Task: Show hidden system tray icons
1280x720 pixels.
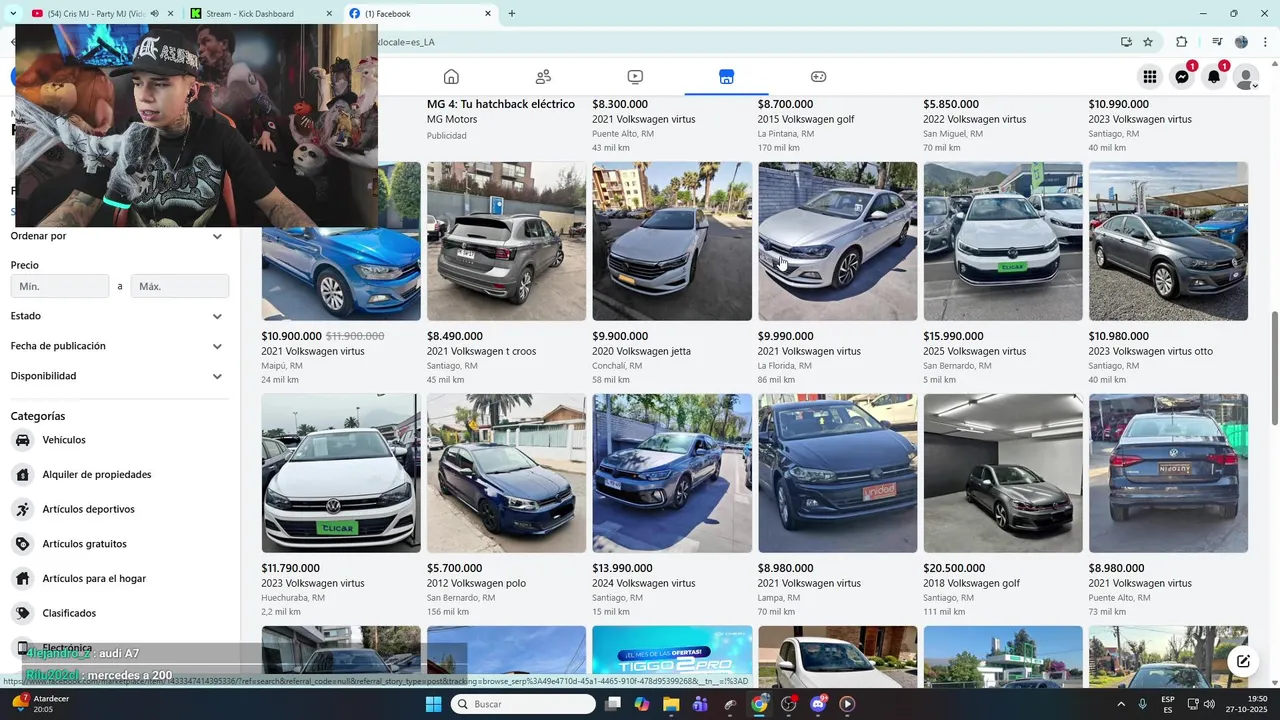Action: (1121, 704)
